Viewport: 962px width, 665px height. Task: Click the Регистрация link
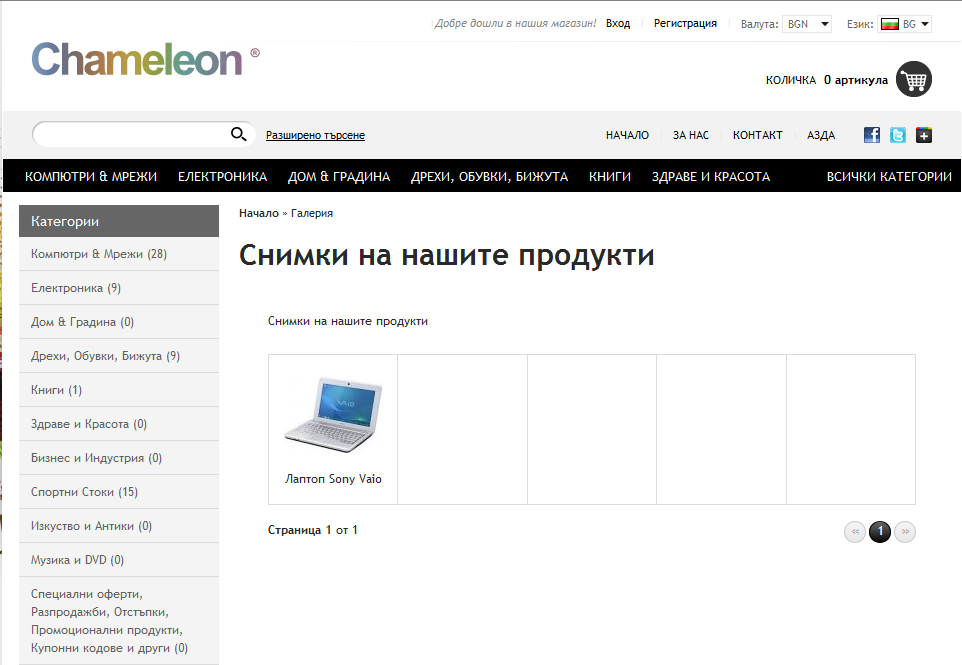click(x=685, y=23)
